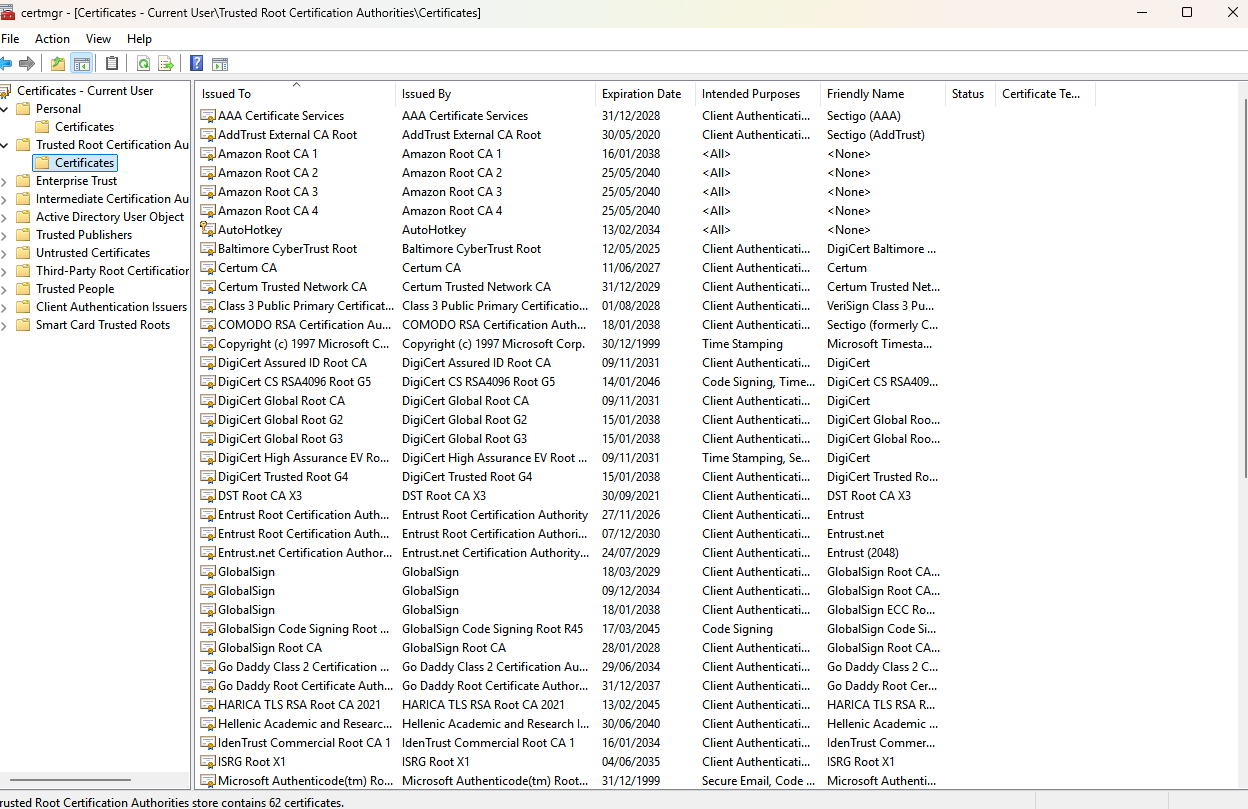Sort by the Issued To column header

tap(296, 94)
